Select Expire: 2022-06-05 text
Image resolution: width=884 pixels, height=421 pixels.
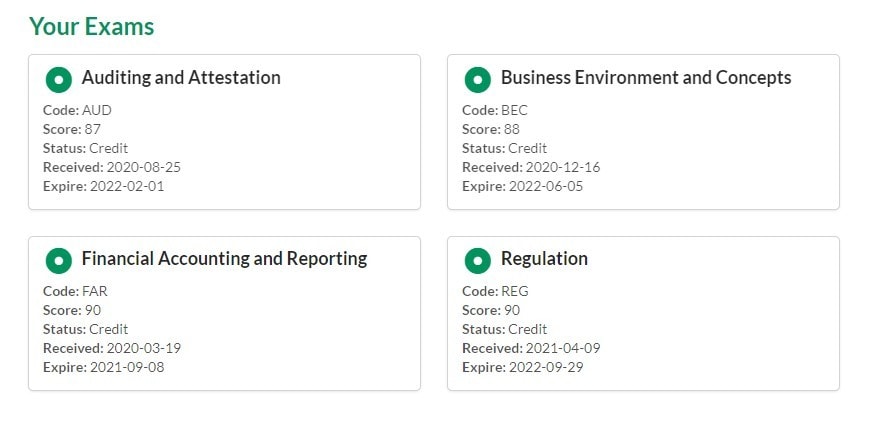click(522, 186)
